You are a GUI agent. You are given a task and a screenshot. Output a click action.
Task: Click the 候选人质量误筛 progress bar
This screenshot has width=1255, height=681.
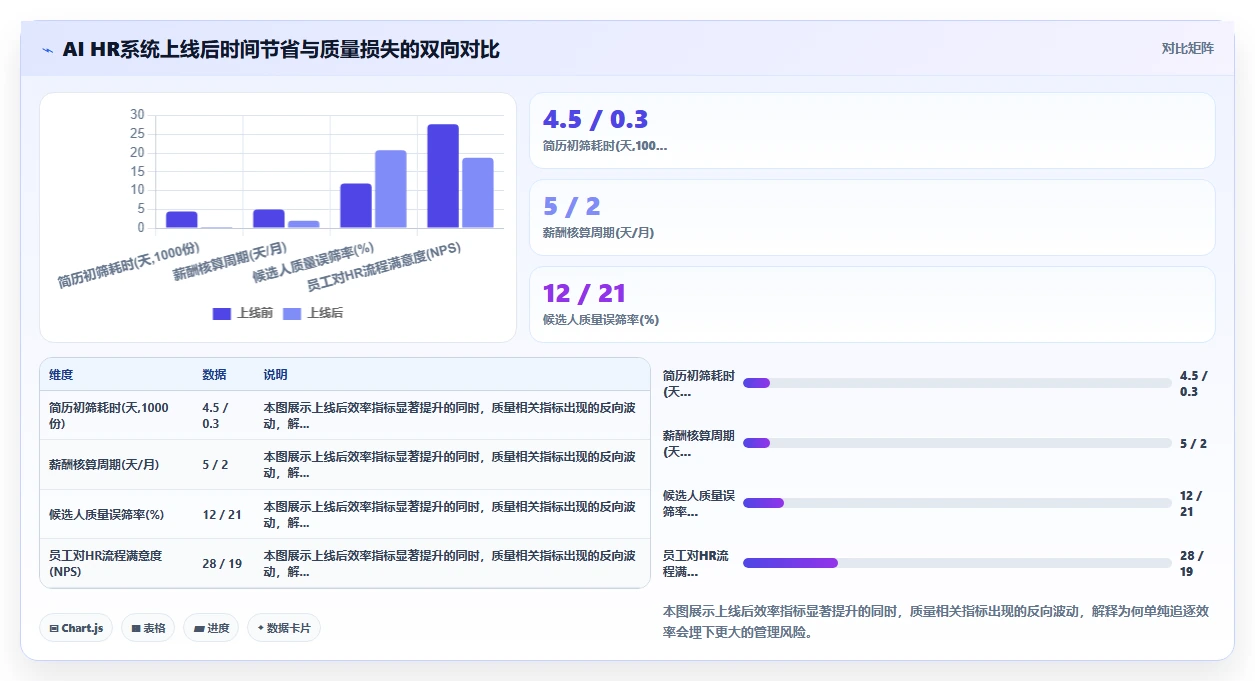point(957,503)
